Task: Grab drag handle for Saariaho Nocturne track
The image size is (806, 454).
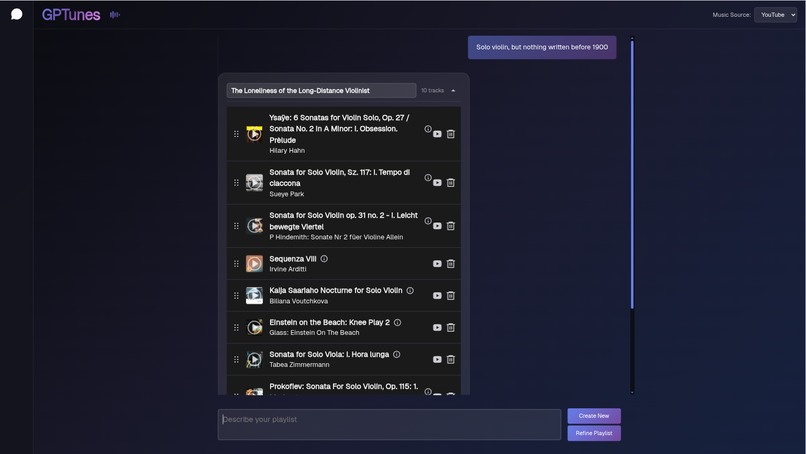Action: click(236, 296)
